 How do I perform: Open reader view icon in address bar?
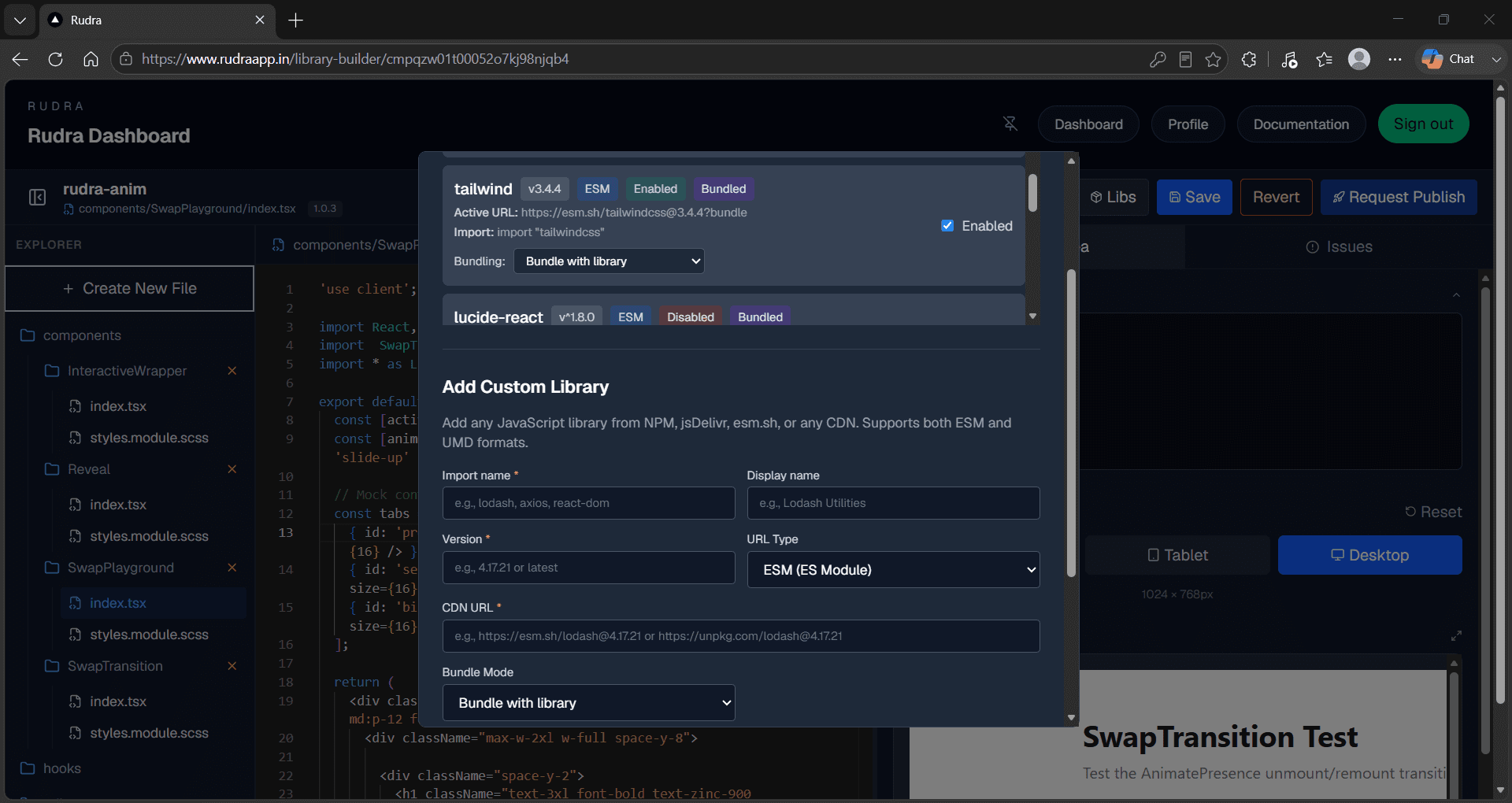click(x=1185, y=59)
